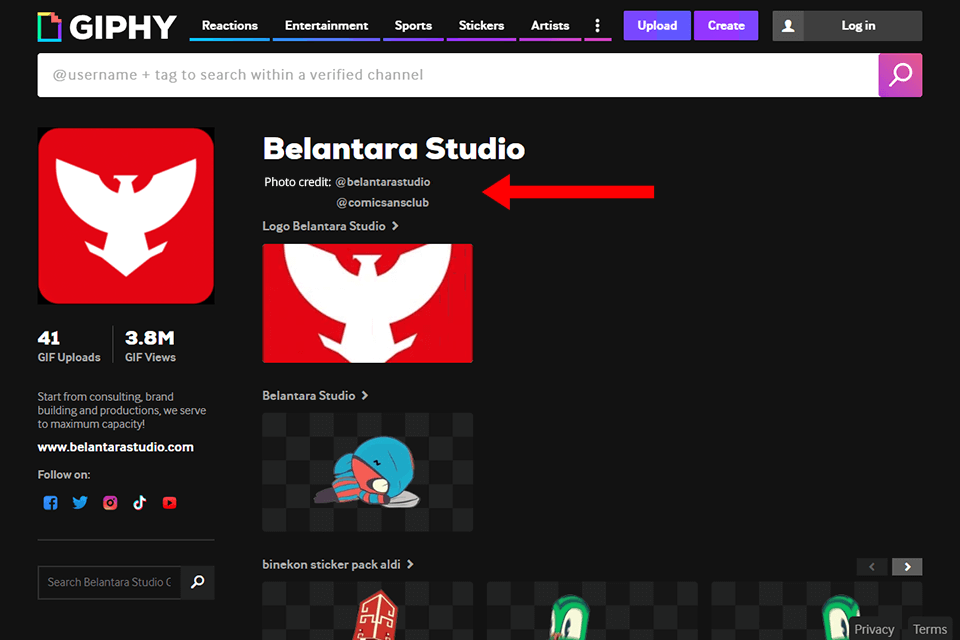Viewport: 960px width, 640px height.
Task: Click the user avatar icon beside Log in
Action: point(788,26)
